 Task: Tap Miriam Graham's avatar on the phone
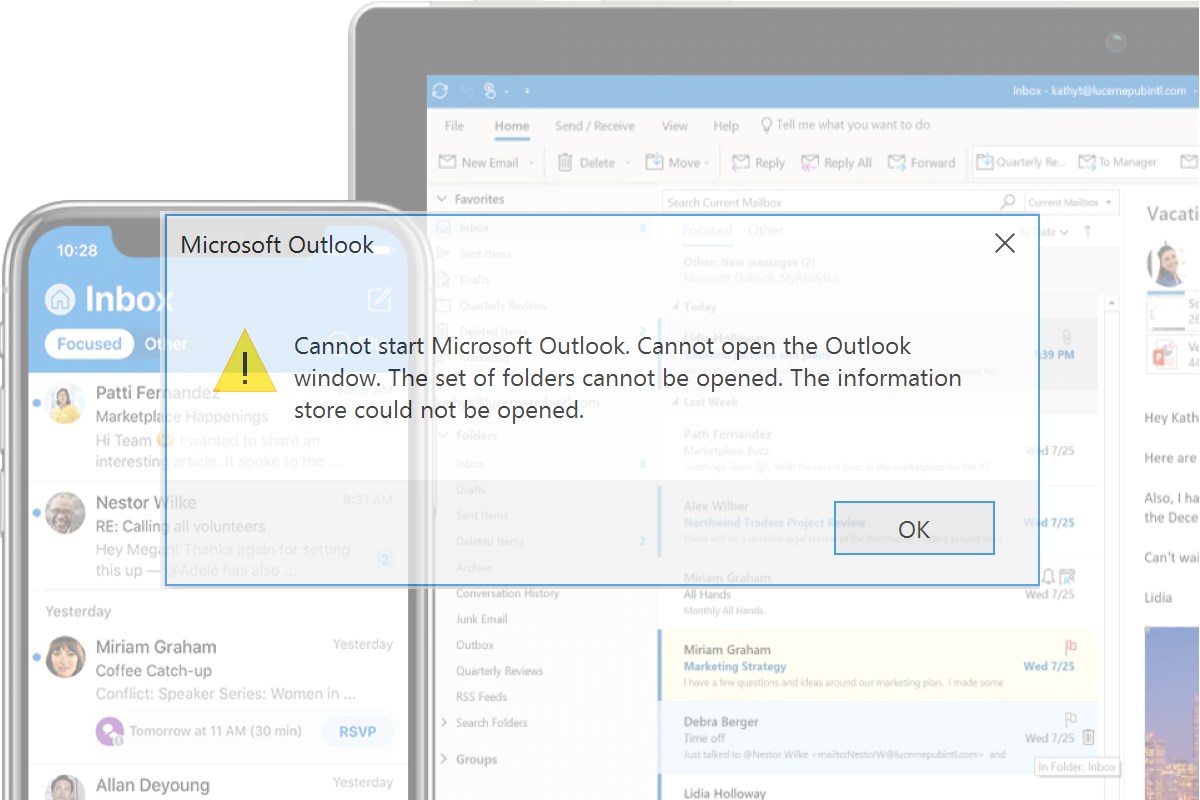pos(66,657)
